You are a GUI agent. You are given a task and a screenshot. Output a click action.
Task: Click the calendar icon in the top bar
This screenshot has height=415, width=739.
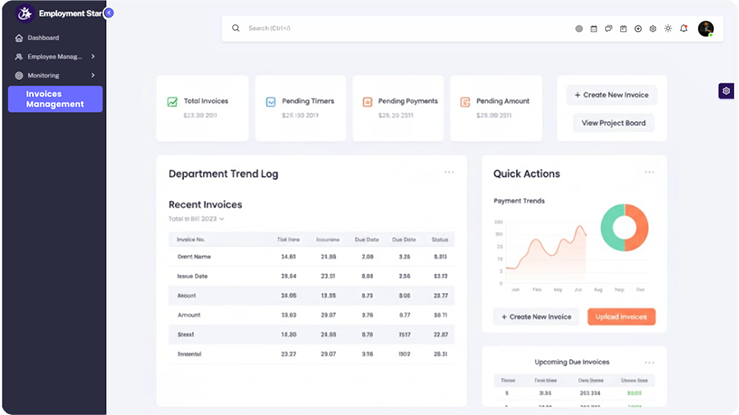594,29
